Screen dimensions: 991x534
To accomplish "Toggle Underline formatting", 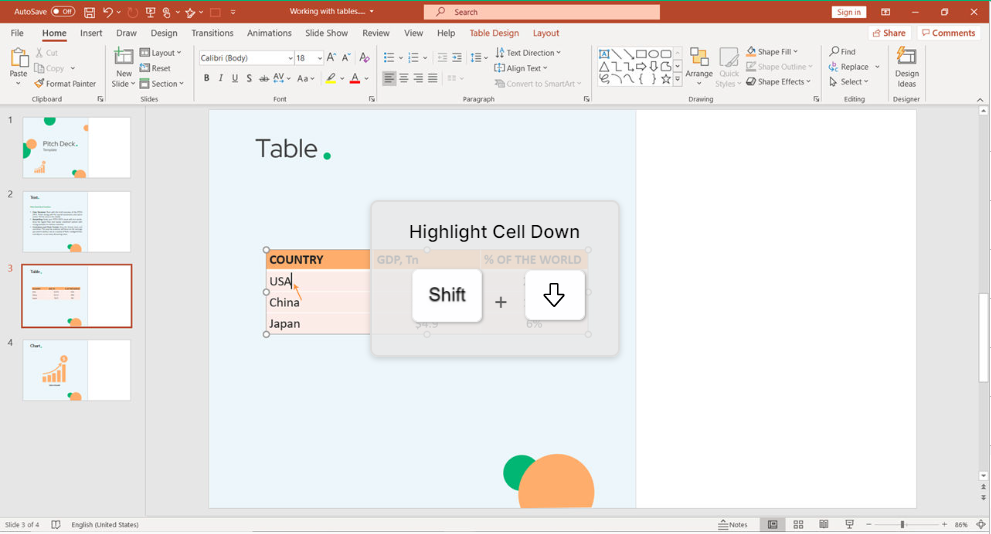I will [x=234, y=78].
